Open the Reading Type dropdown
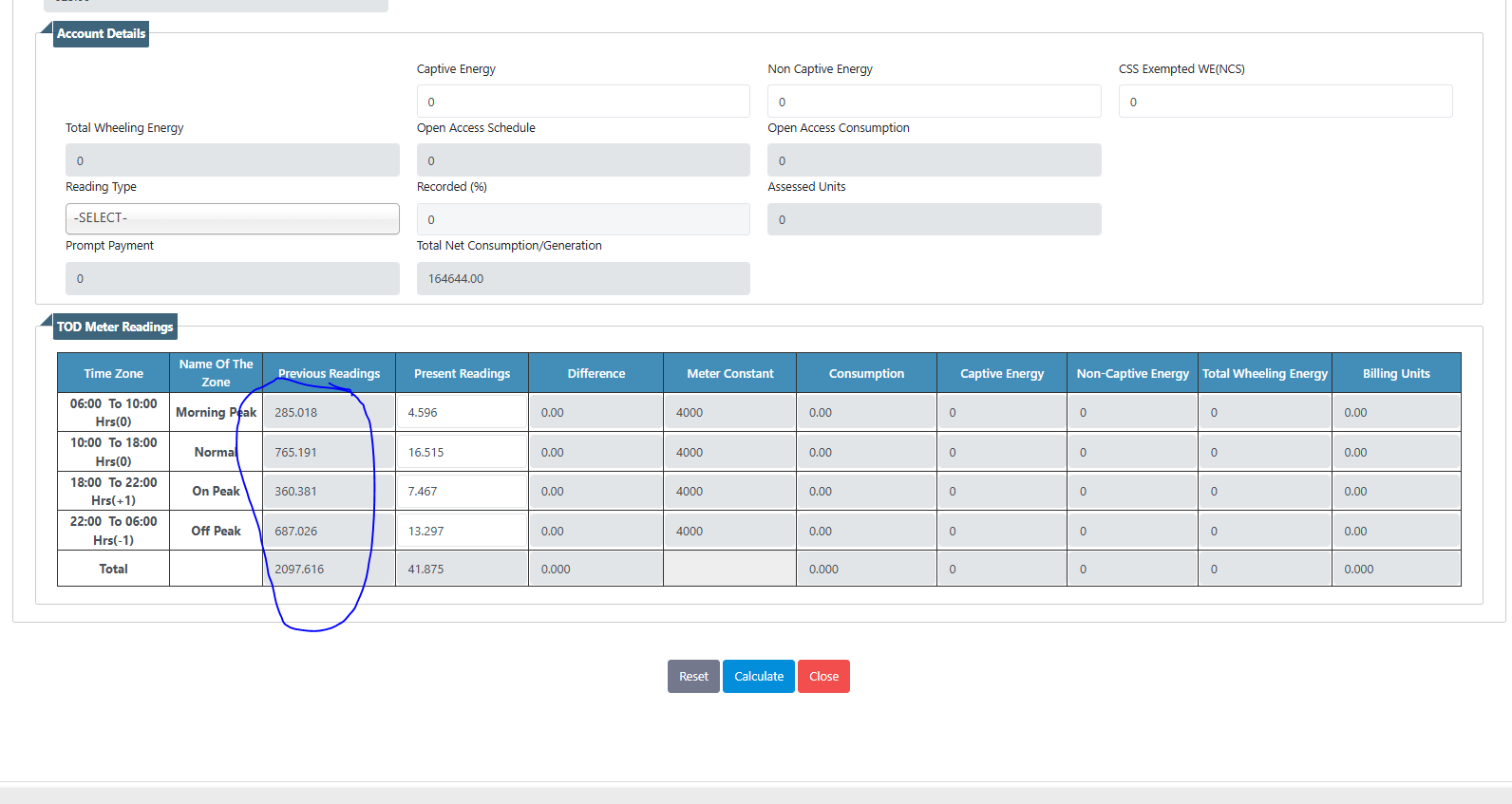 (x=232, y=218)
